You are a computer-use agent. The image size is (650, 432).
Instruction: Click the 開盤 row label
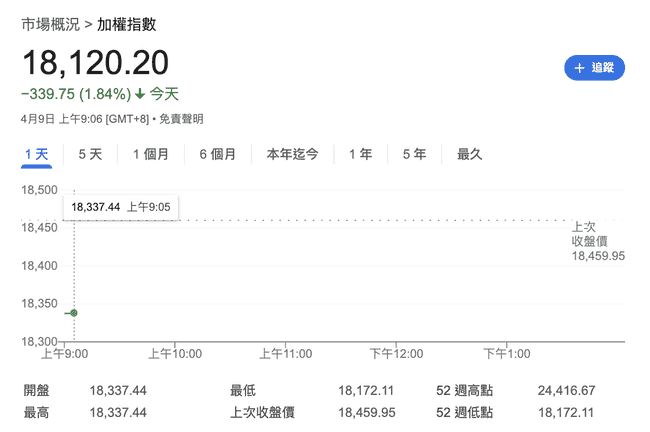coord(36,391)
